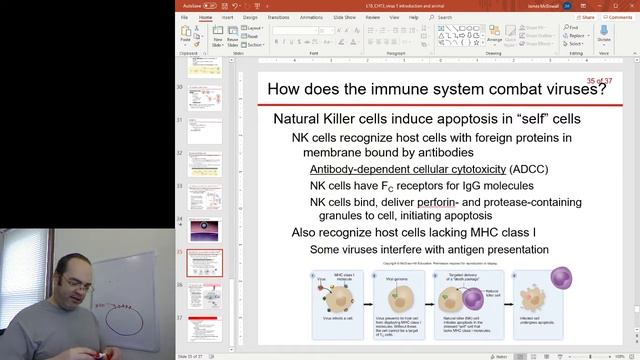Click the Clear All Formatting icon
Screen dimensions: 640x360
(x=357, y=31)
